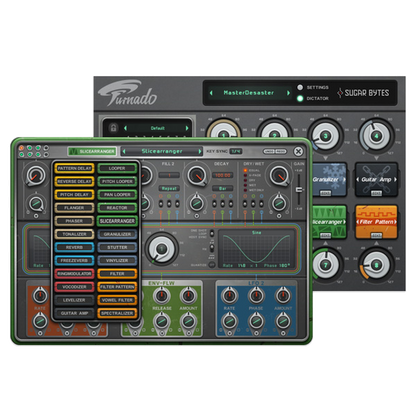Screen dimensions: 416x416
Task: Click the LFO 2 Rate knob
Action: coord(229,295)
